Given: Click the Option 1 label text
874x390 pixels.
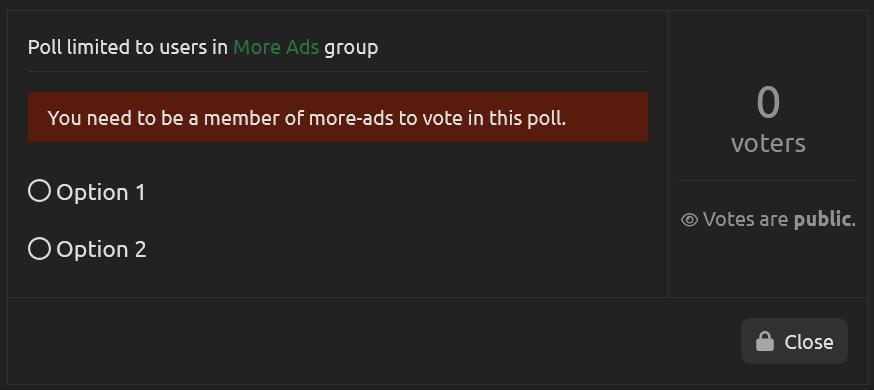Looking at the screenshot, I should 101,192.
